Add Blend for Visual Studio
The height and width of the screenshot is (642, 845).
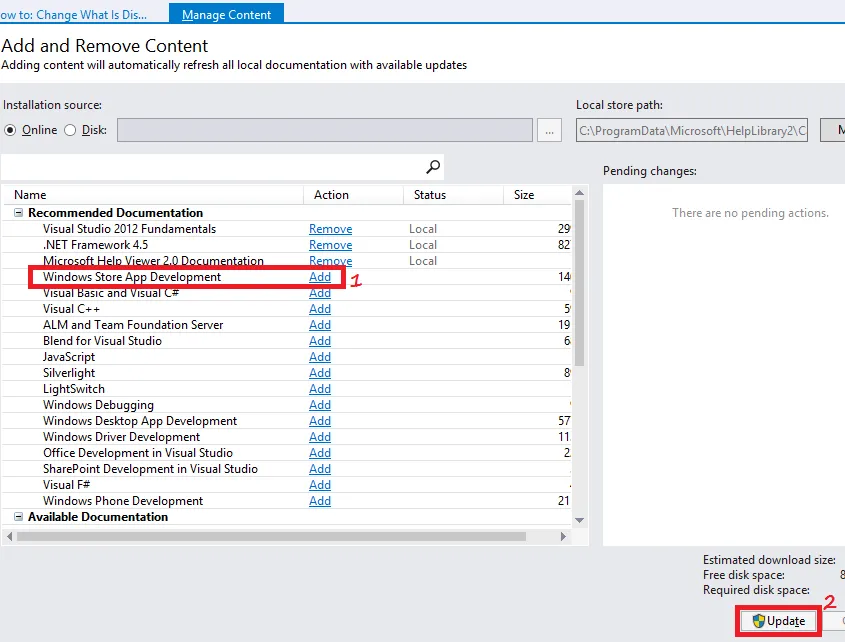pyautogui.click(x=320, y=341)
